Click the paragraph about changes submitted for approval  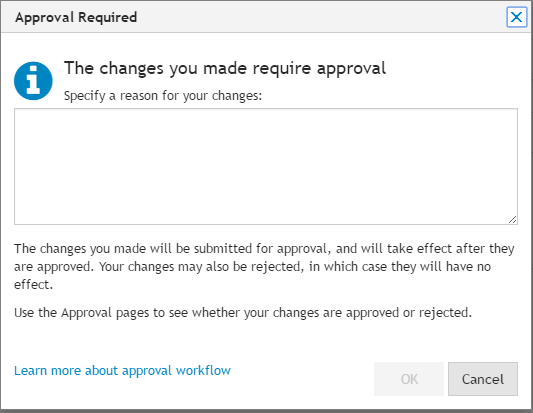[x=264, y=266]
